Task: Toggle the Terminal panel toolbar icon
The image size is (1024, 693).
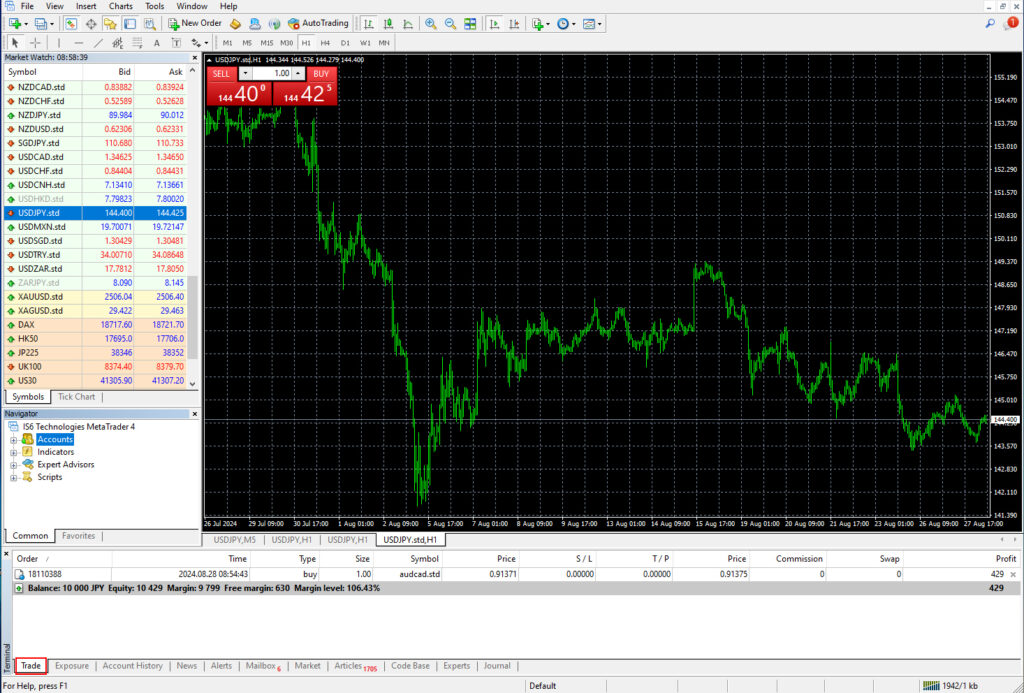Action: click(x=130, y=24)
